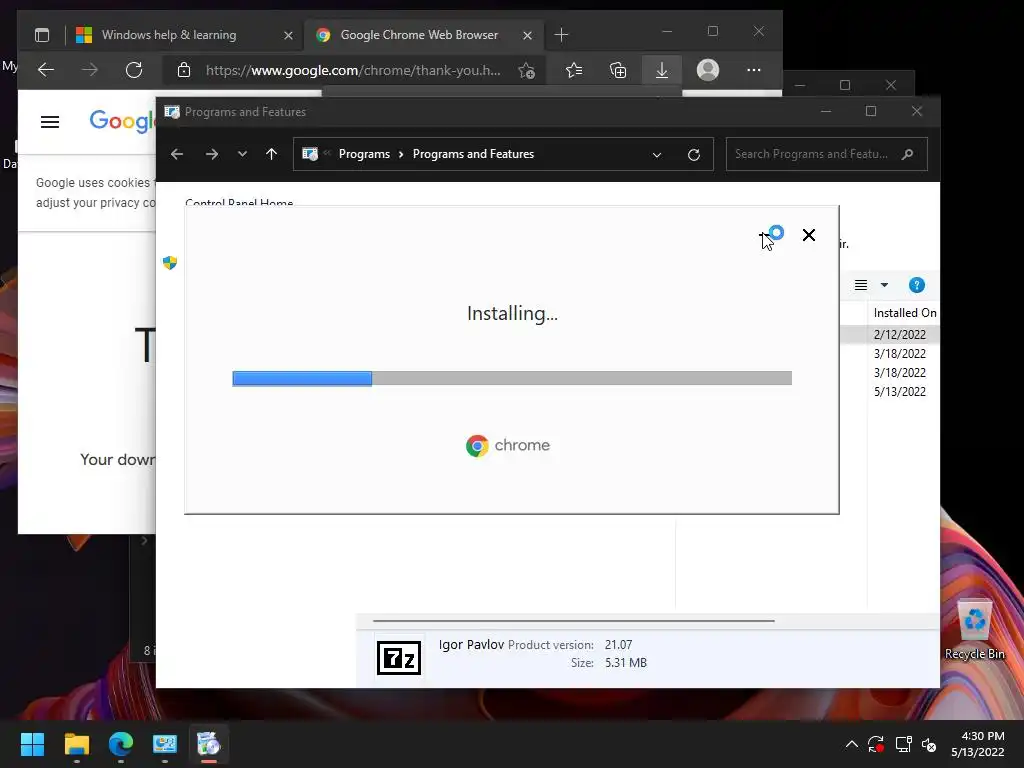1024x768 pixels.
Task: Click the Search Programs and Features field
Action: pyautogui.click(x=826, y=154)
